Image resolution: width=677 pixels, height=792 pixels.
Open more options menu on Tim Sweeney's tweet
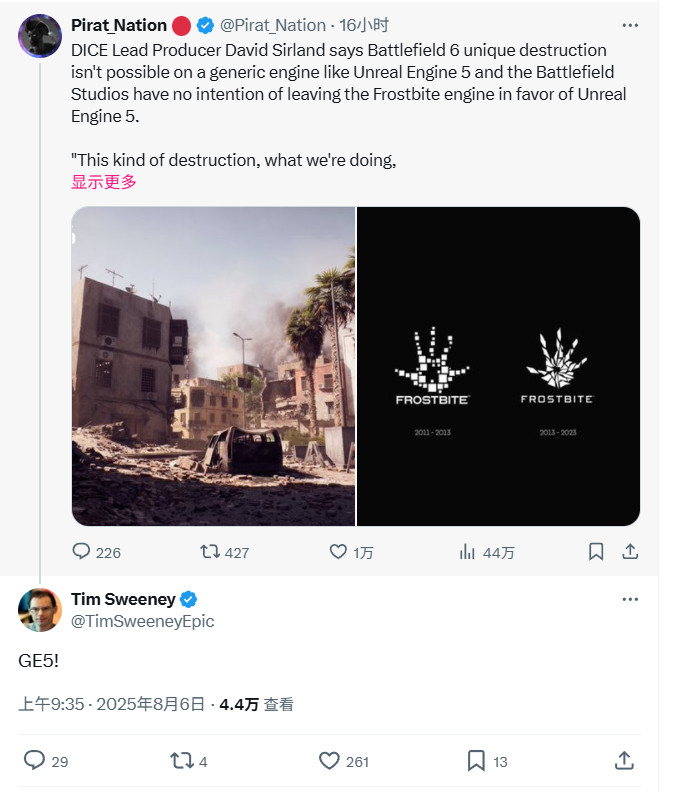coord(630,599)
